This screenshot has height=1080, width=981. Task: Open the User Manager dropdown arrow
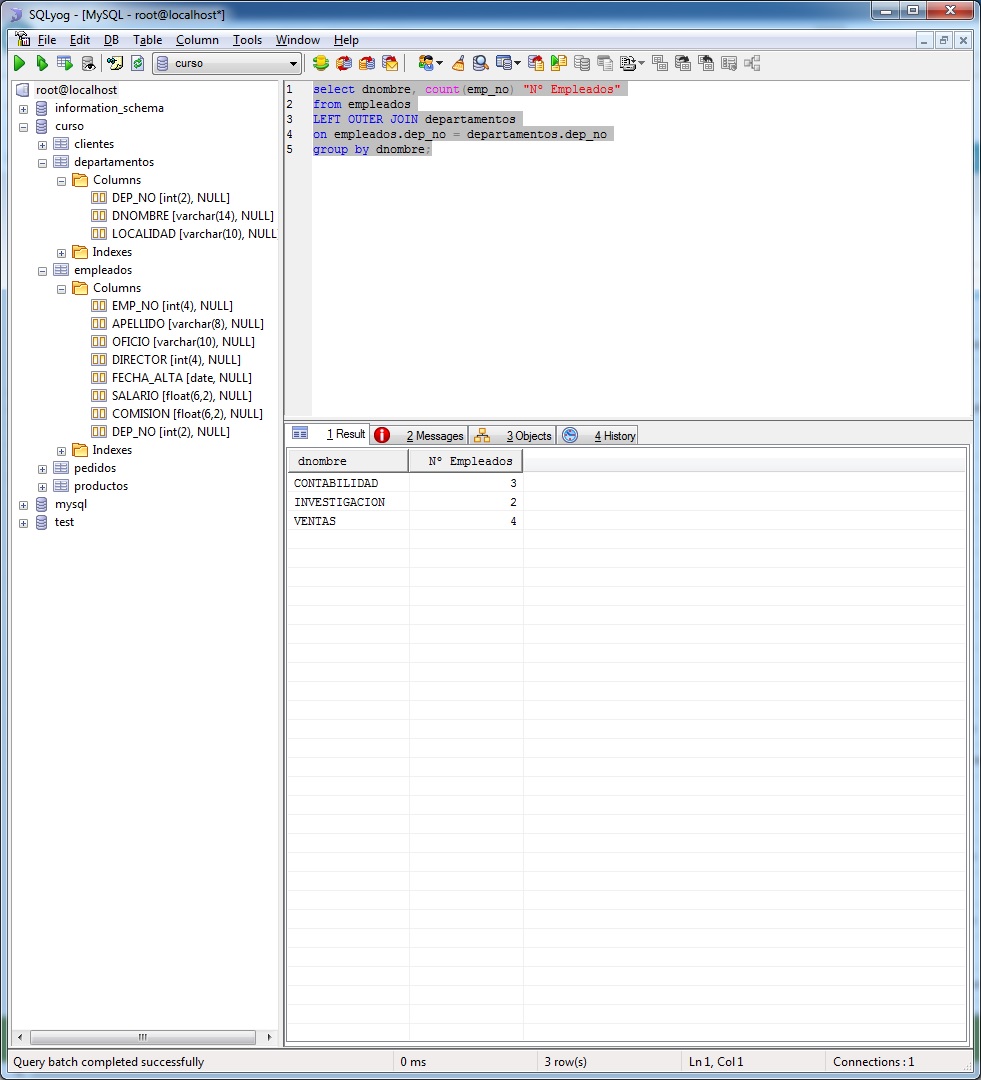tap(440, 63)
